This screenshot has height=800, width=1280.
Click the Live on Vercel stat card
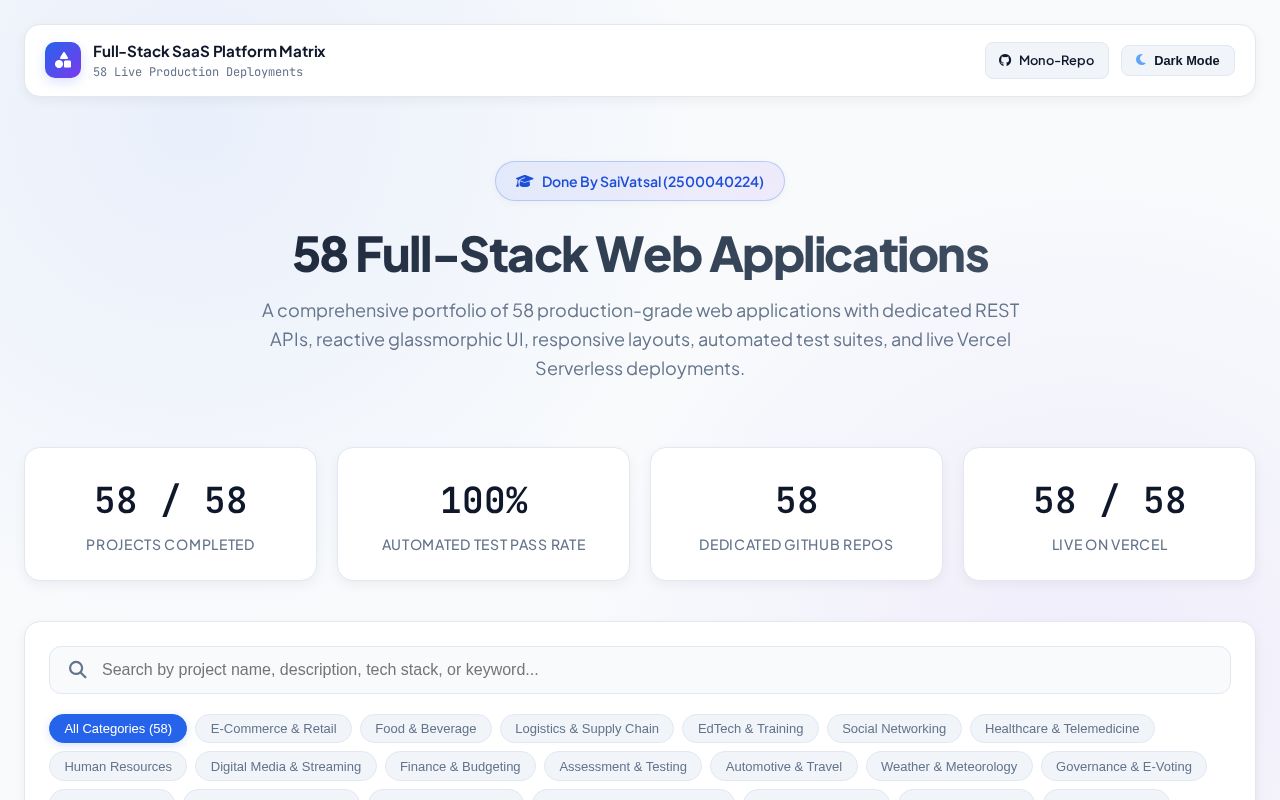coord(1109,514)
